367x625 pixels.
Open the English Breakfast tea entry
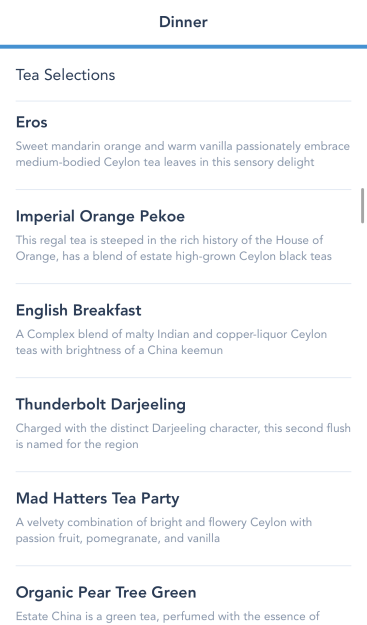(183, 331)
